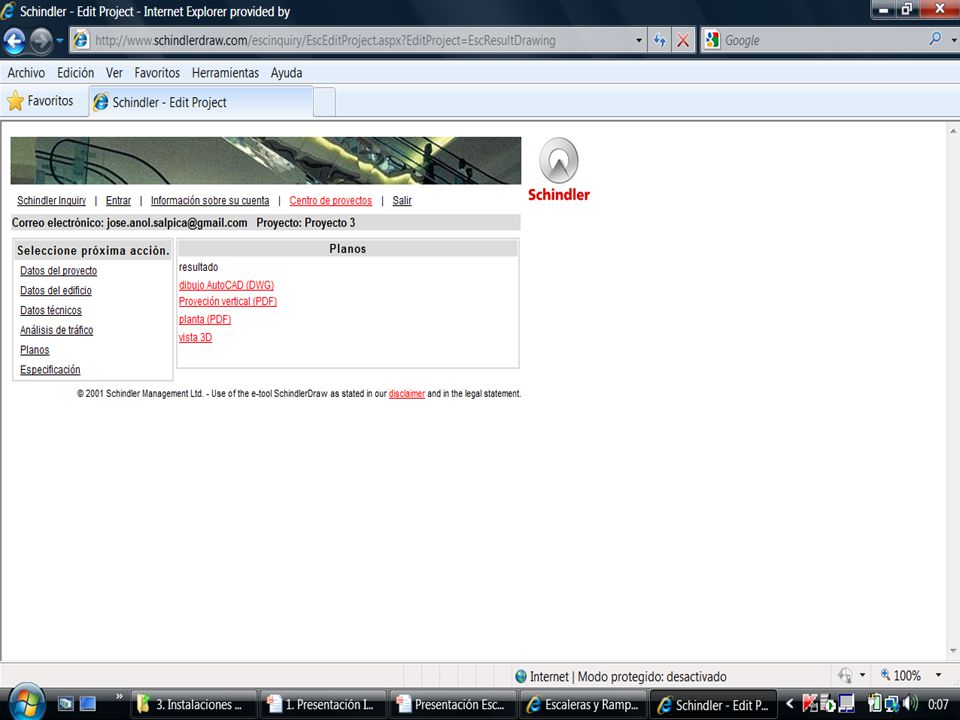Click the scrollbar up arrow
The height and width of the screenshot is (720, 960).
click(953, 130)
